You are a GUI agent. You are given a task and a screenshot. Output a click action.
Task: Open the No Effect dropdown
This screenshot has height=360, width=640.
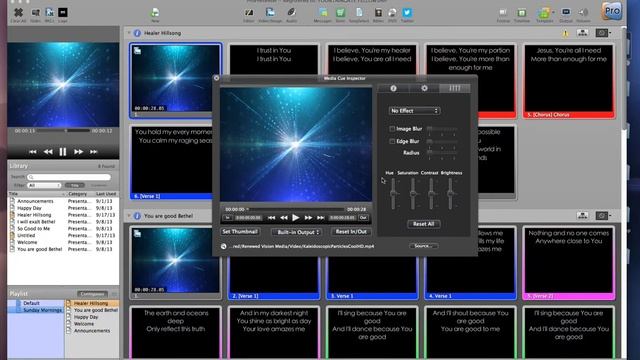(x=414, y=111)
